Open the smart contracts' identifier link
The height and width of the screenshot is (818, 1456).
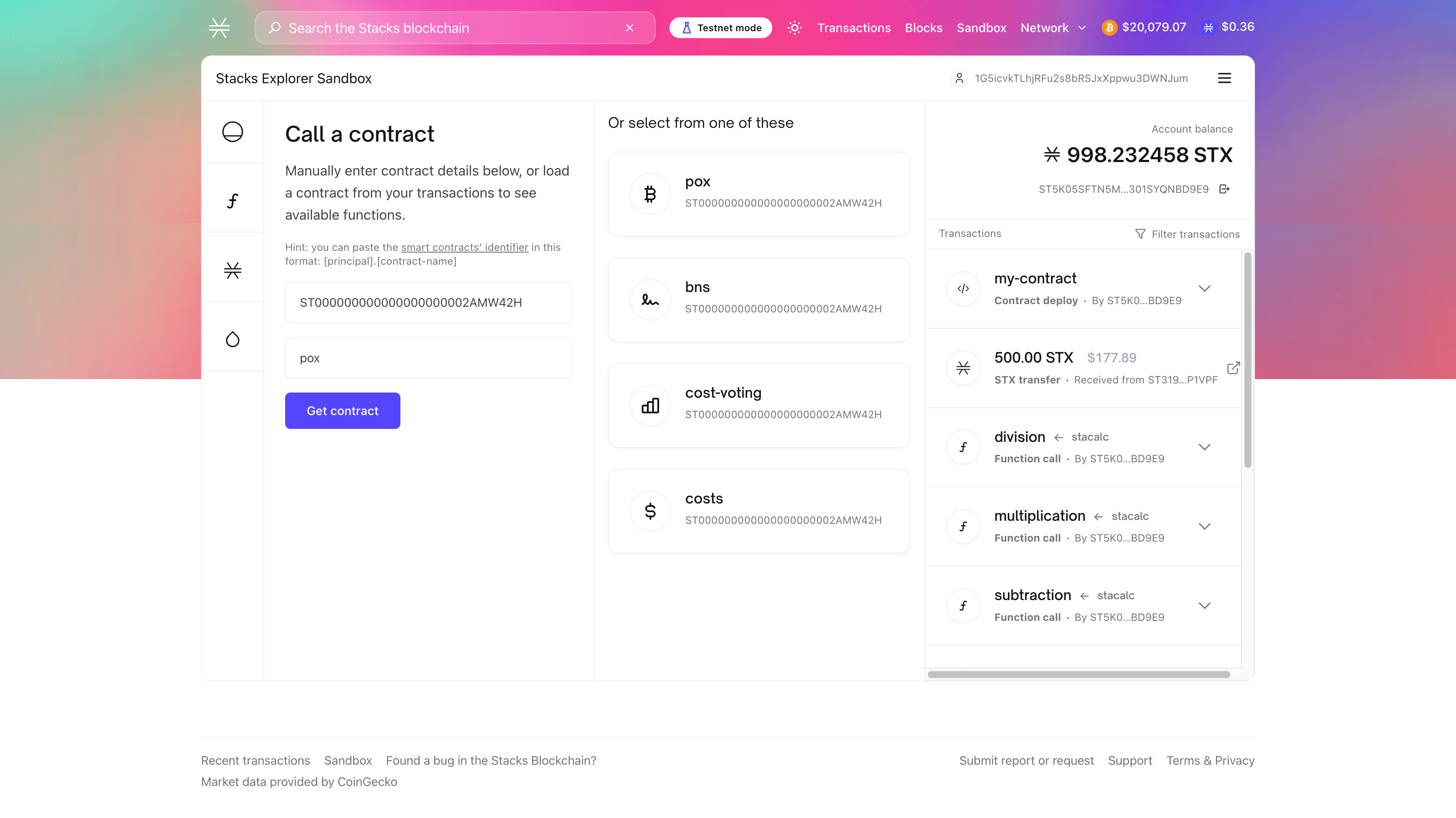464,247
